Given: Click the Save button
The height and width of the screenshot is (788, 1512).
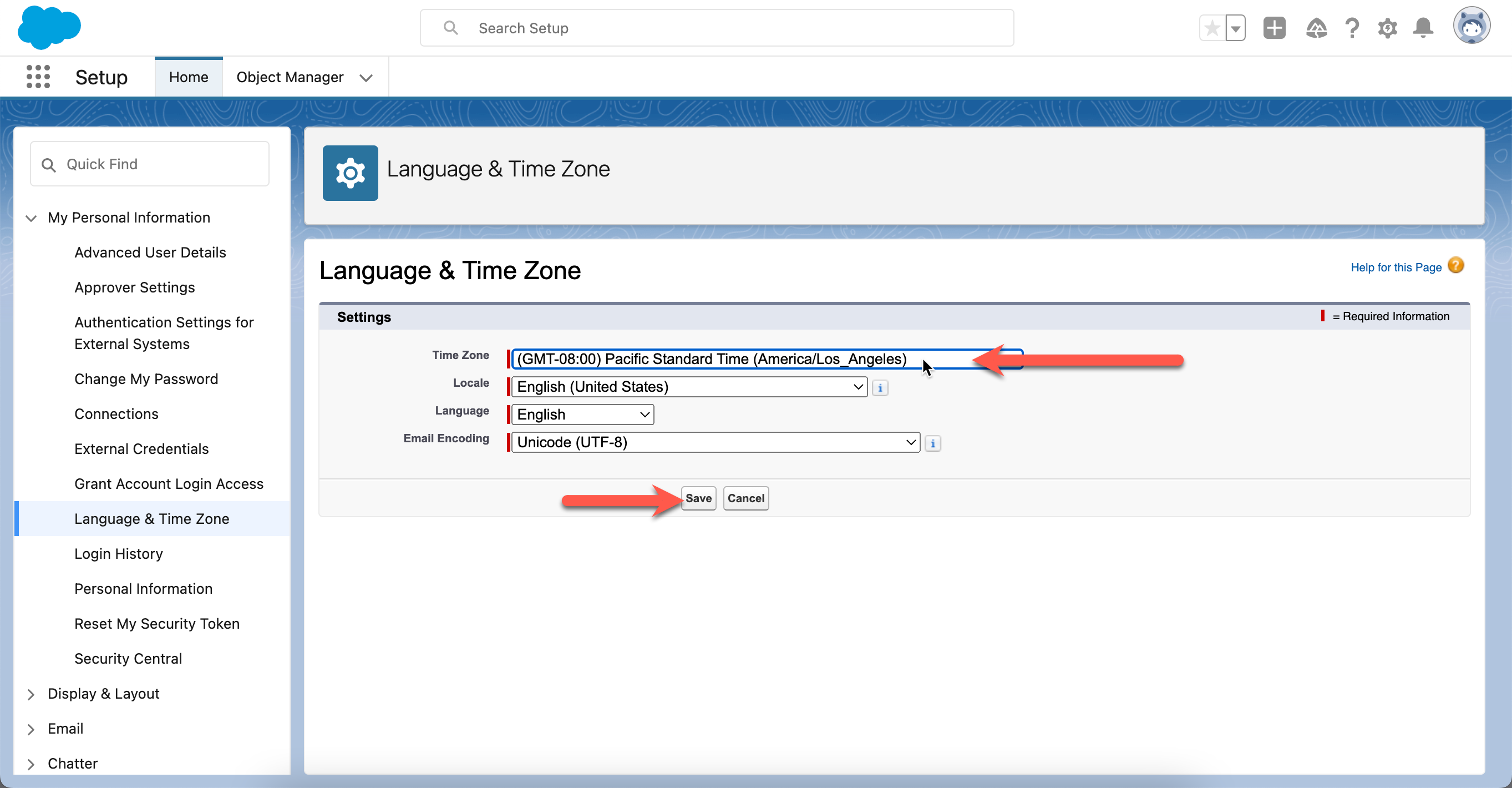Looking at the screenshot, I should pyautogui.click(x=698, y=498).
